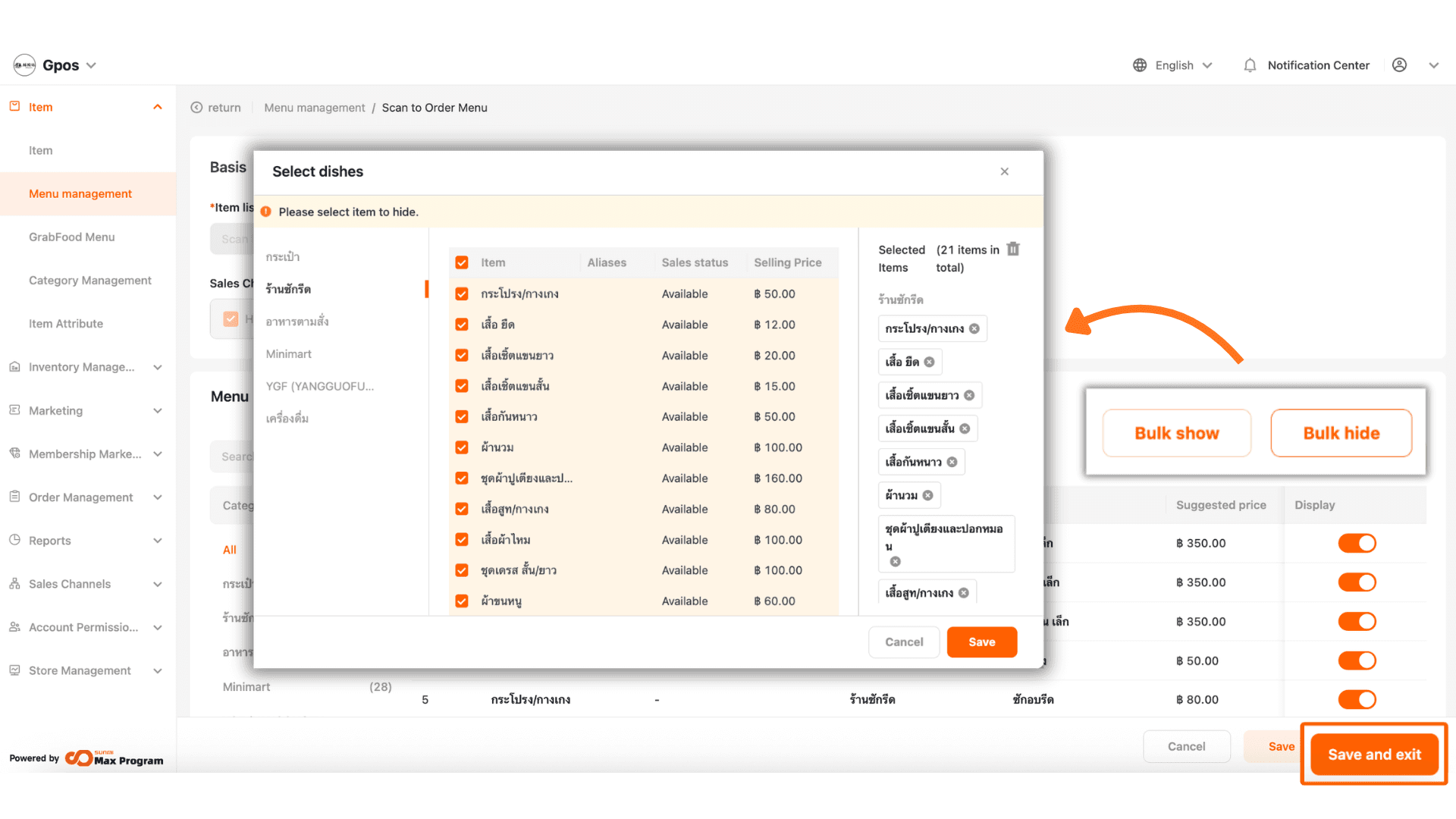Click the orange Save button in dialog
Screen dimensions: 1456x819
[x=981, y=642]
